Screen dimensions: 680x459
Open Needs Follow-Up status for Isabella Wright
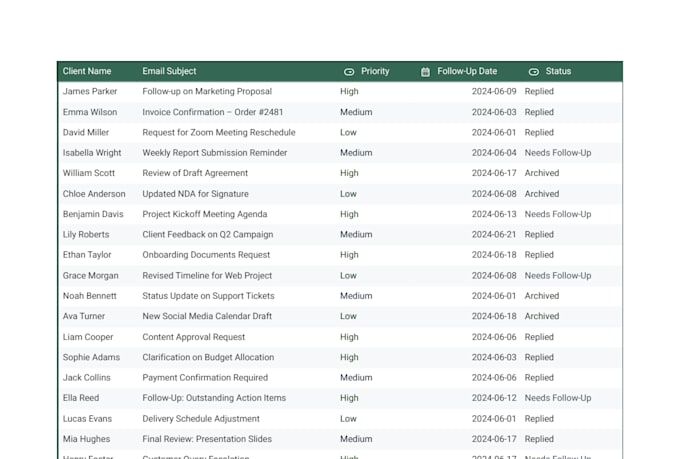click(x=558, y=153)
